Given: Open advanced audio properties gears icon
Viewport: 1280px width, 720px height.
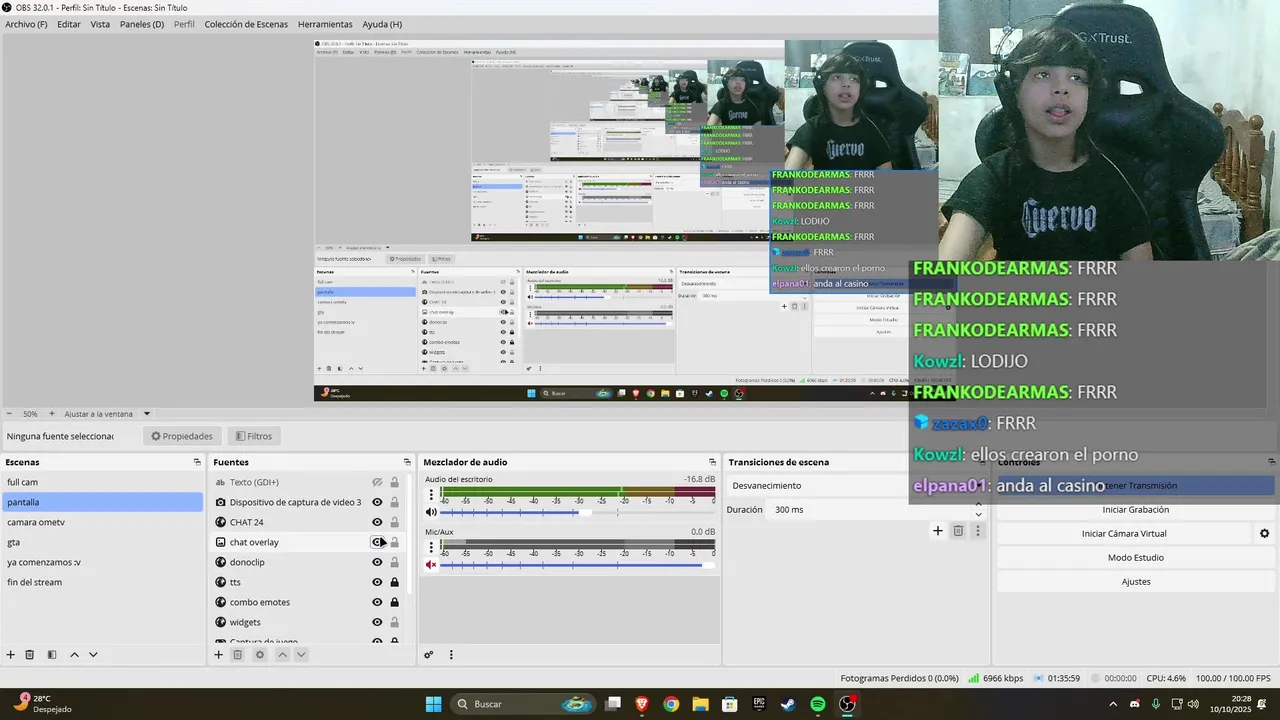Looking at the screenshot, I should point(429,655).
